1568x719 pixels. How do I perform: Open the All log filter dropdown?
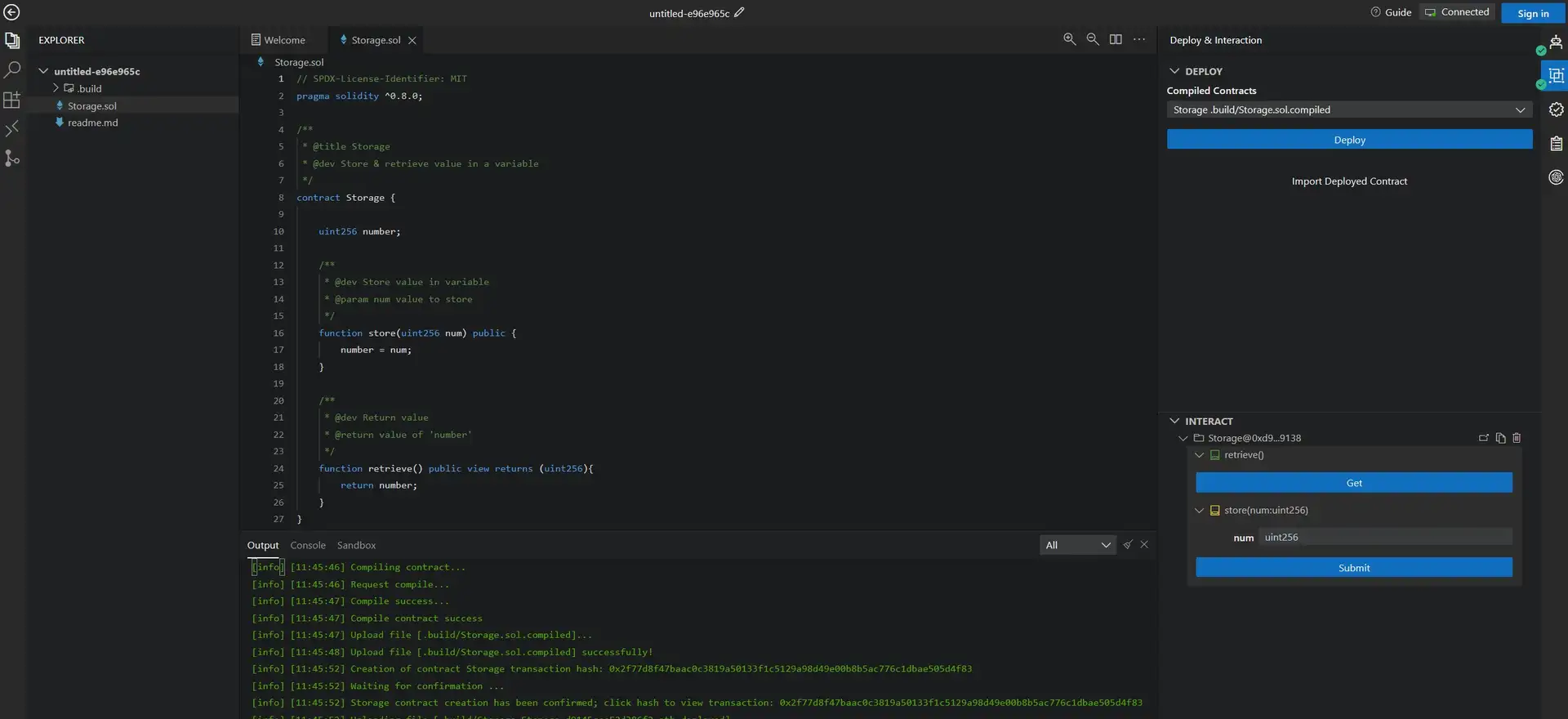point(1077,545)
